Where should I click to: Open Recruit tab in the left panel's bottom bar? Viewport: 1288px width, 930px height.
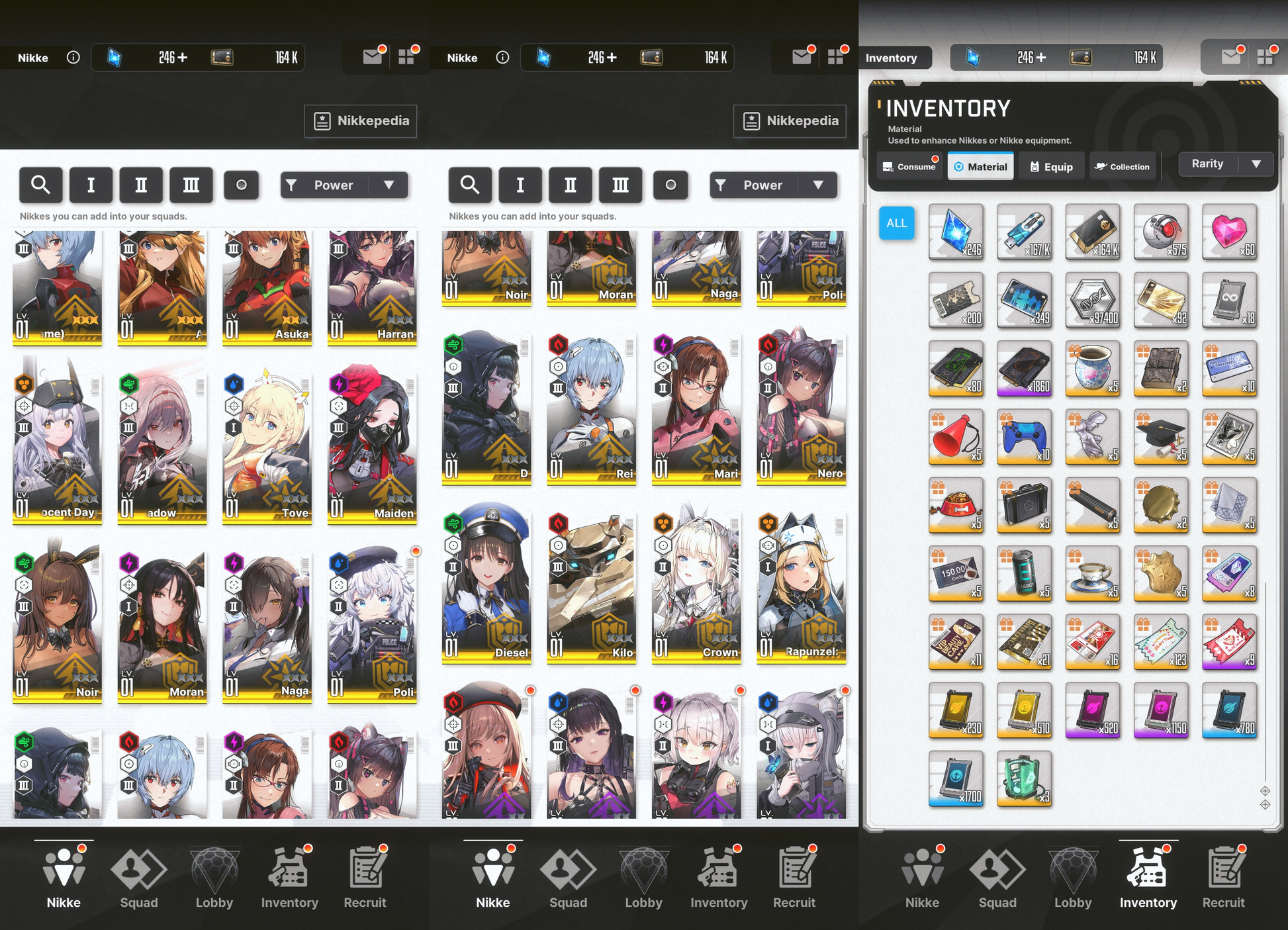point(365,878)
